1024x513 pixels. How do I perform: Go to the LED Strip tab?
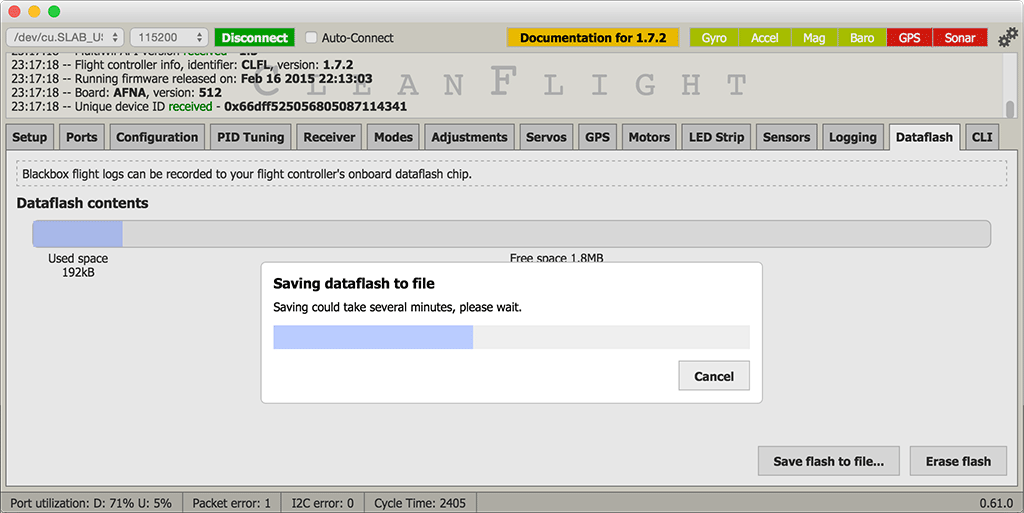(716, 137)
